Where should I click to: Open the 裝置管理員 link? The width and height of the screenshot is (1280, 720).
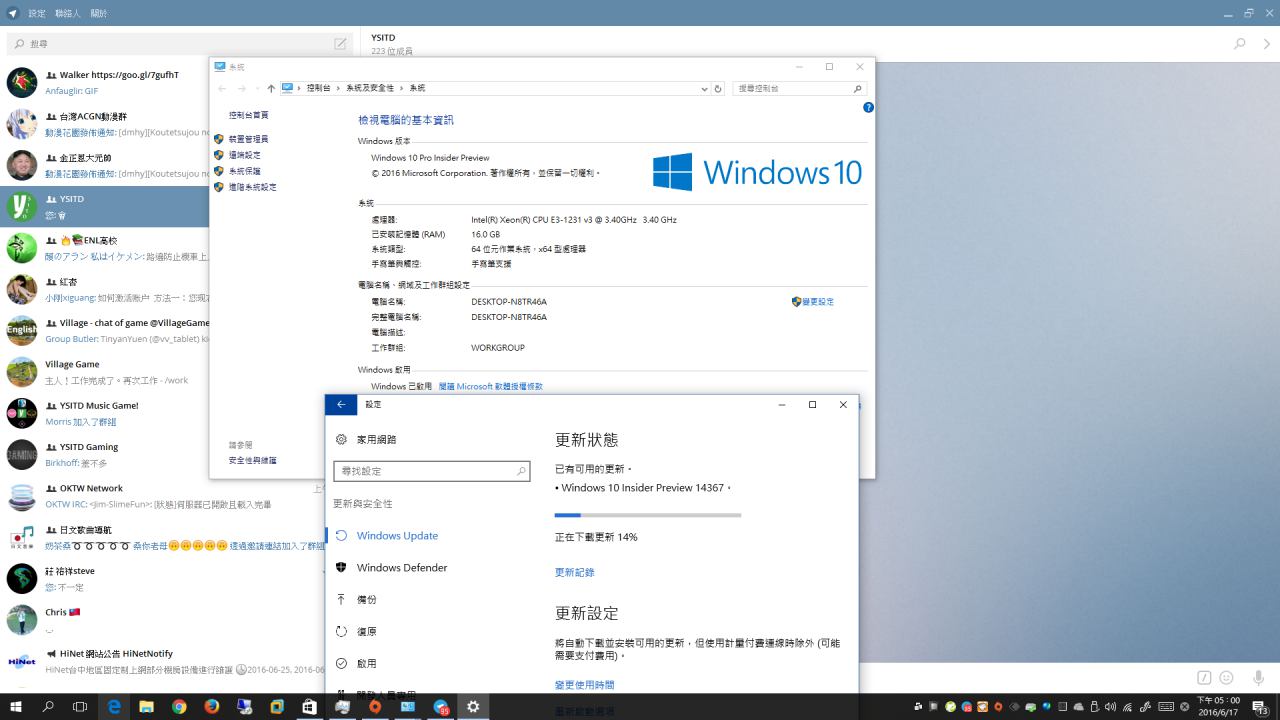click(x=248, y=139)
